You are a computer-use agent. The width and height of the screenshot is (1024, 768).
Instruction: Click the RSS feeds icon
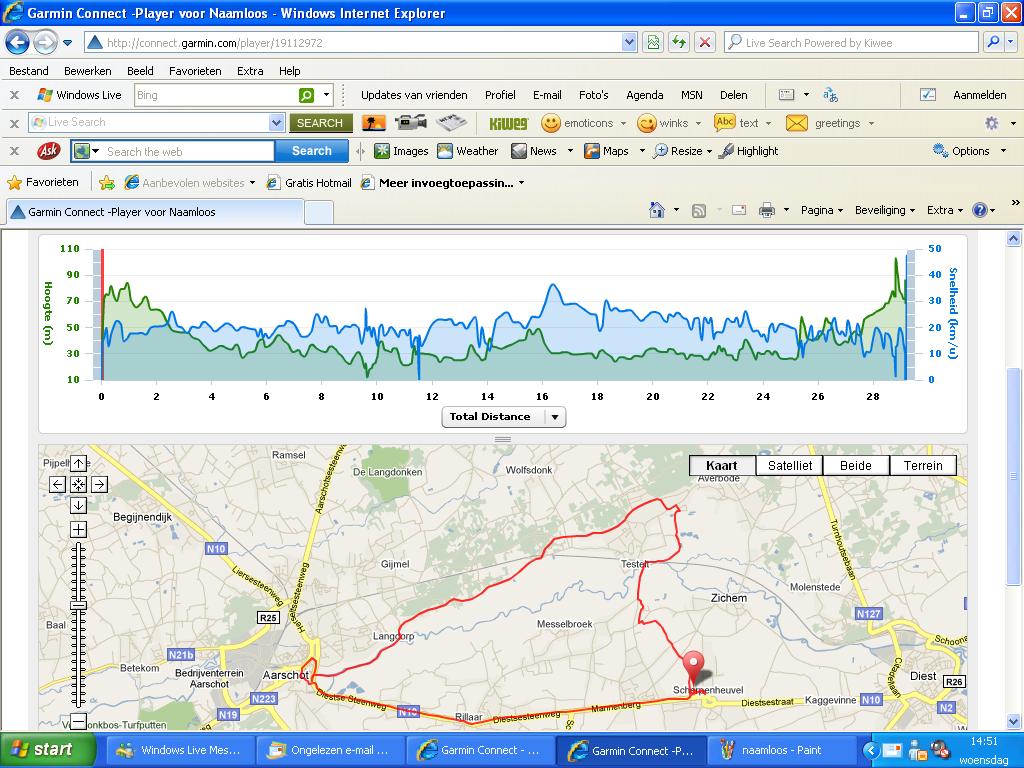click(x=699, y=210)
